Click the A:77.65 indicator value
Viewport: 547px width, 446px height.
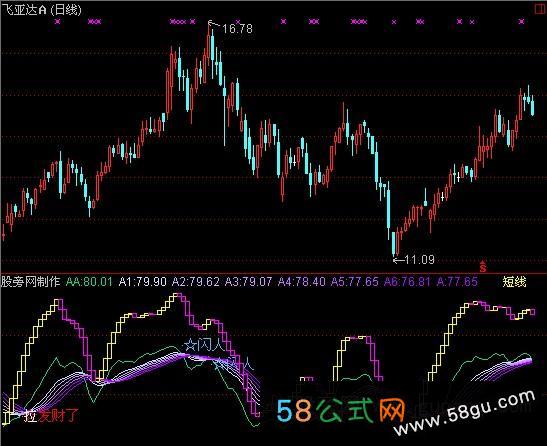click(457, 281)
